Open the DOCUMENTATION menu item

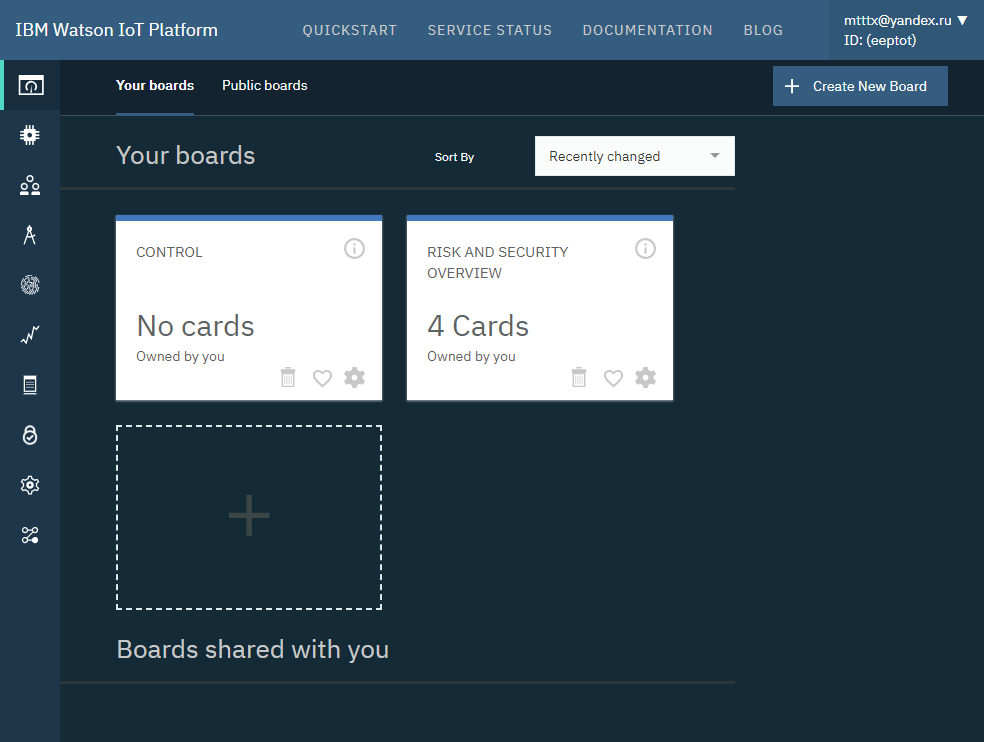[647, 30]
